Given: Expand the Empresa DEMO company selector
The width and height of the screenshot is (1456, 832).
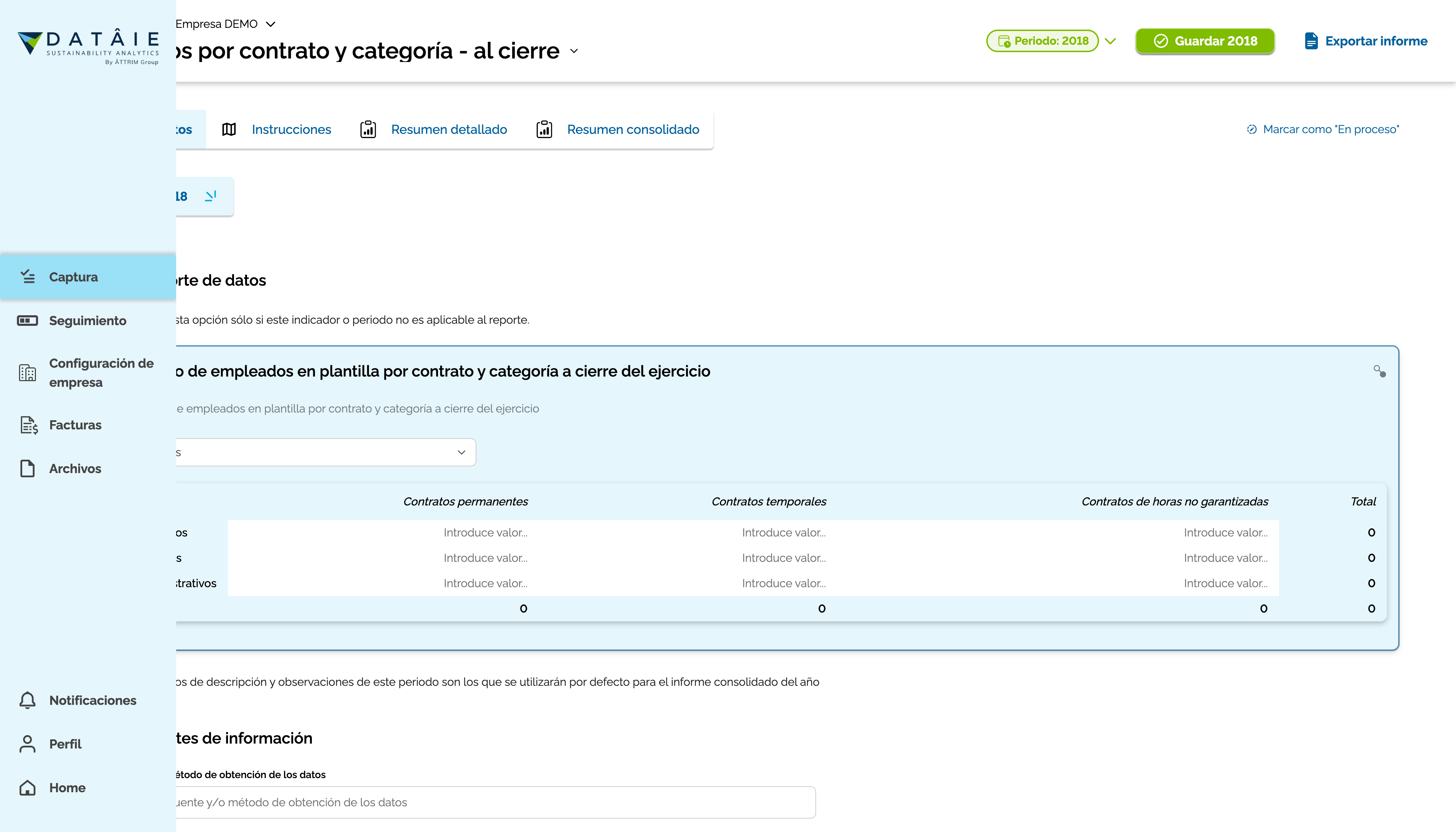Looking at the screenshot, I should pyautogui.click(x=271, y=24).
